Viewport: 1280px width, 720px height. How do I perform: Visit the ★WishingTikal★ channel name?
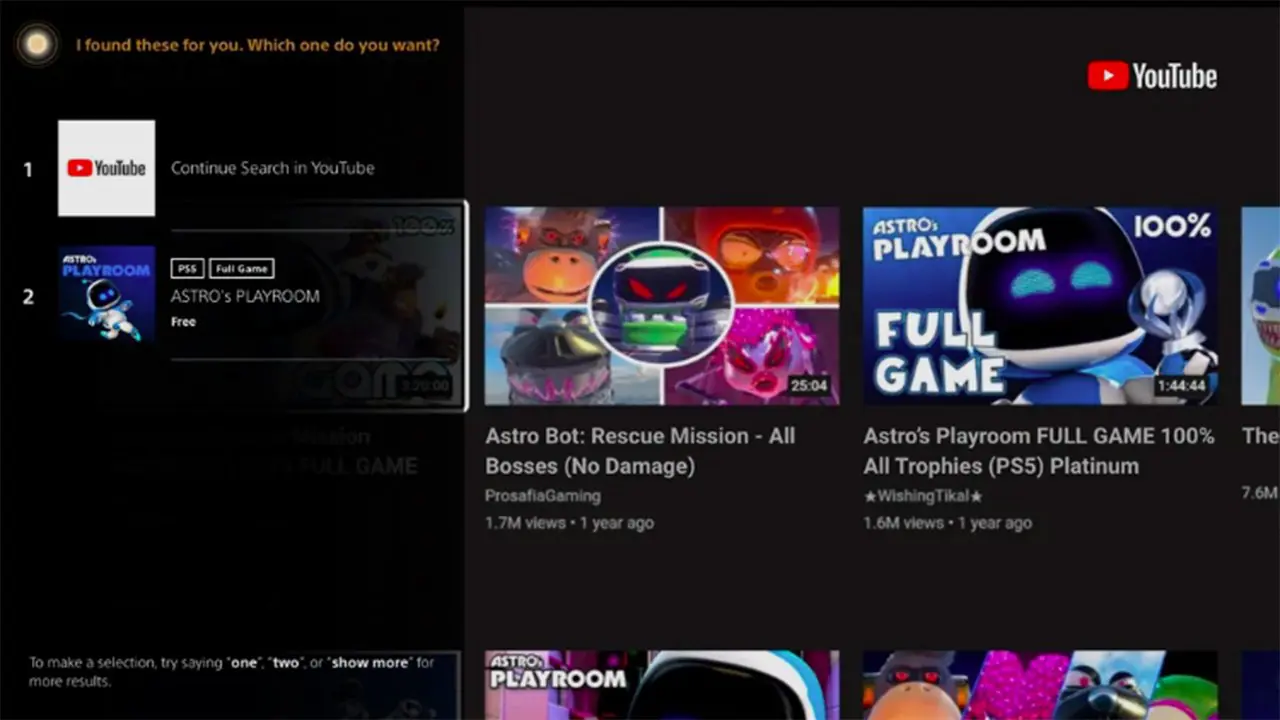pyautogui.click(x=923, y=496)
